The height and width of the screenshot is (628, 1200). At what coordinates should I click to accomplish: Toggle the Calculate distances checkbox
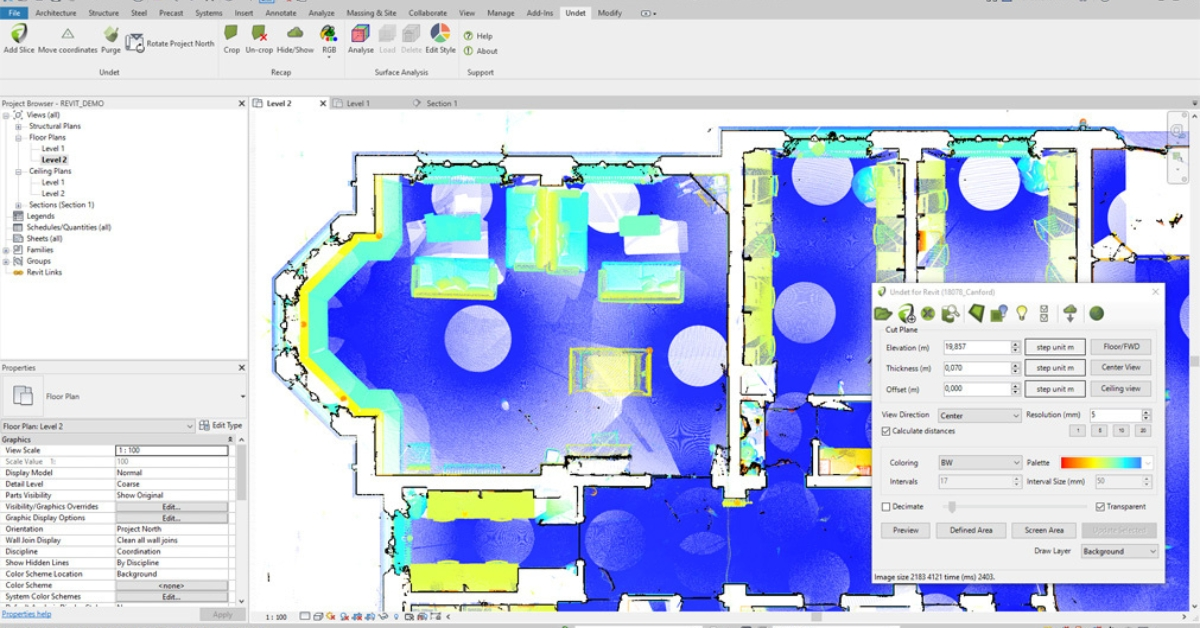(x=886, y=431)
